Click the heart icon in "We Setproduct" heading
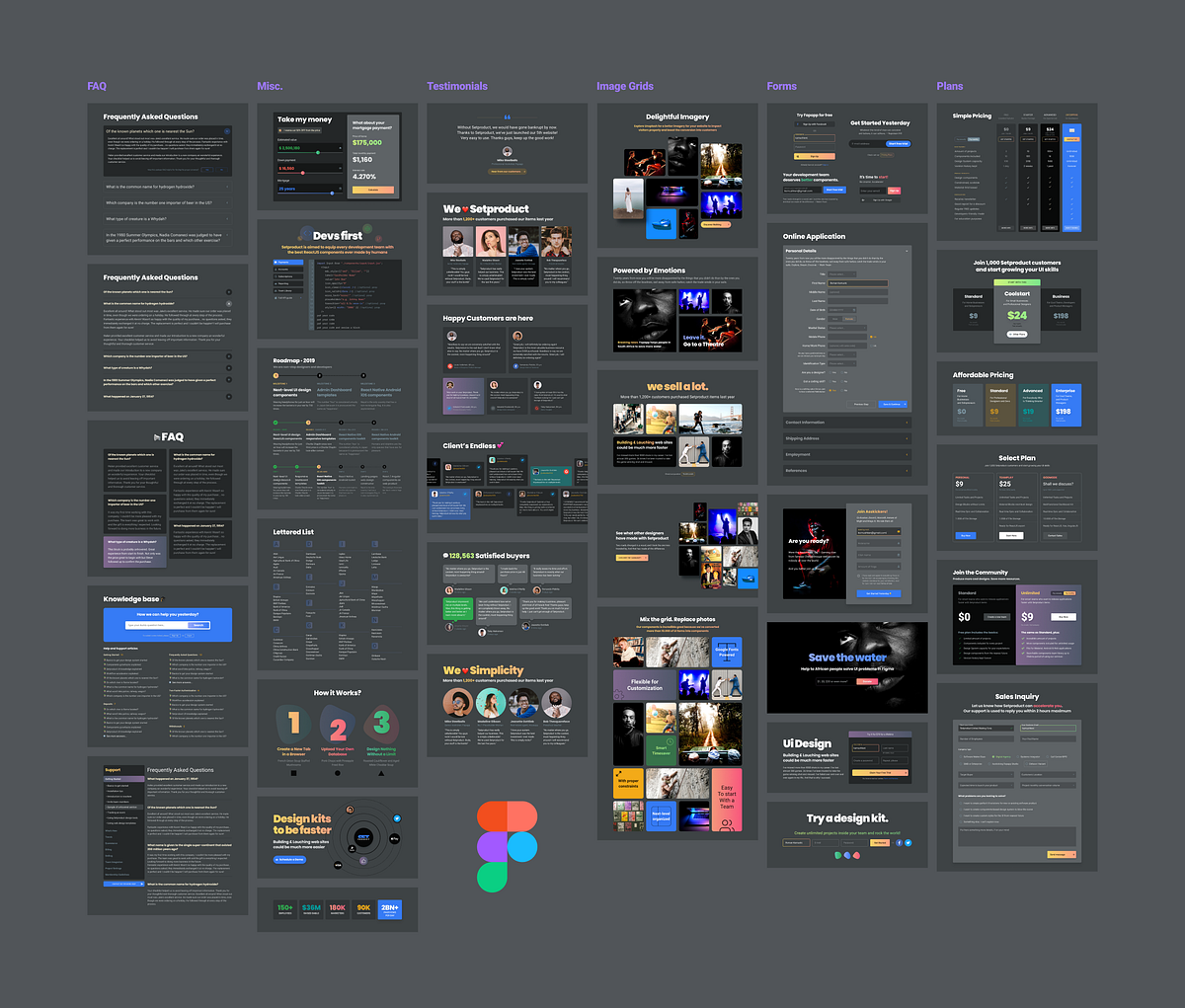The image size is (1185, 1008). tap(465, 209)
